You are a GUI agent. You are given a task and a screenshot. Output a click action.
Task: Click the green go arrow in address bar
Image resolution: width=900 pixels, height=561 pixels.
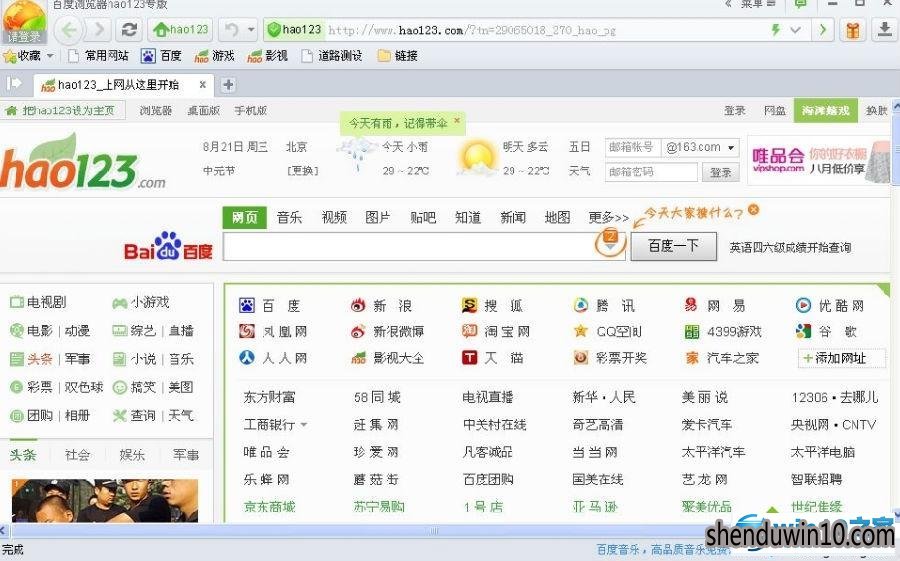point(823,30)
